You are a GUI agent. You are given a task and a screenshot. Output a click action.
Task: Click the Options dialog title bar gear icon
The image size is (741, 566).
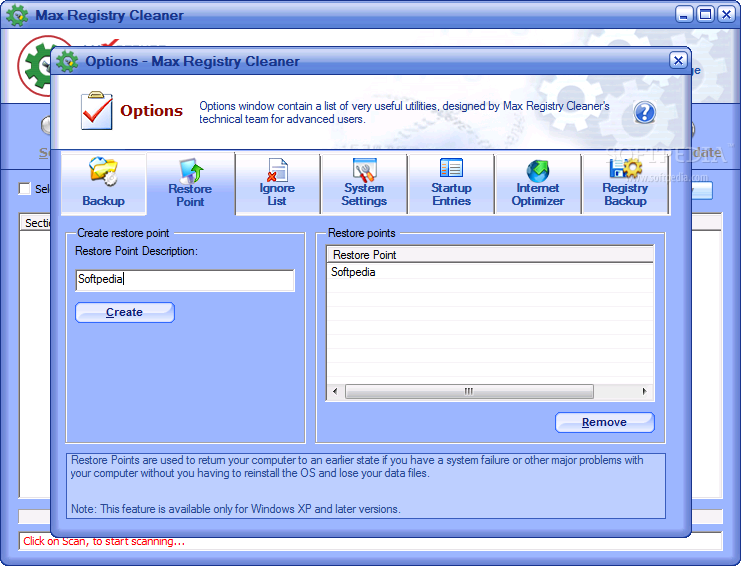(67, 61)
